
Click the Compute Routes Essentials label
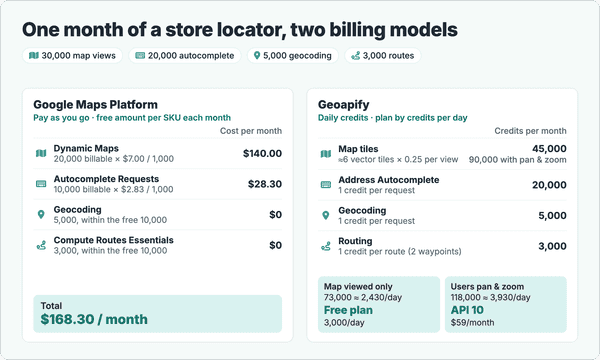click(114, 240)
